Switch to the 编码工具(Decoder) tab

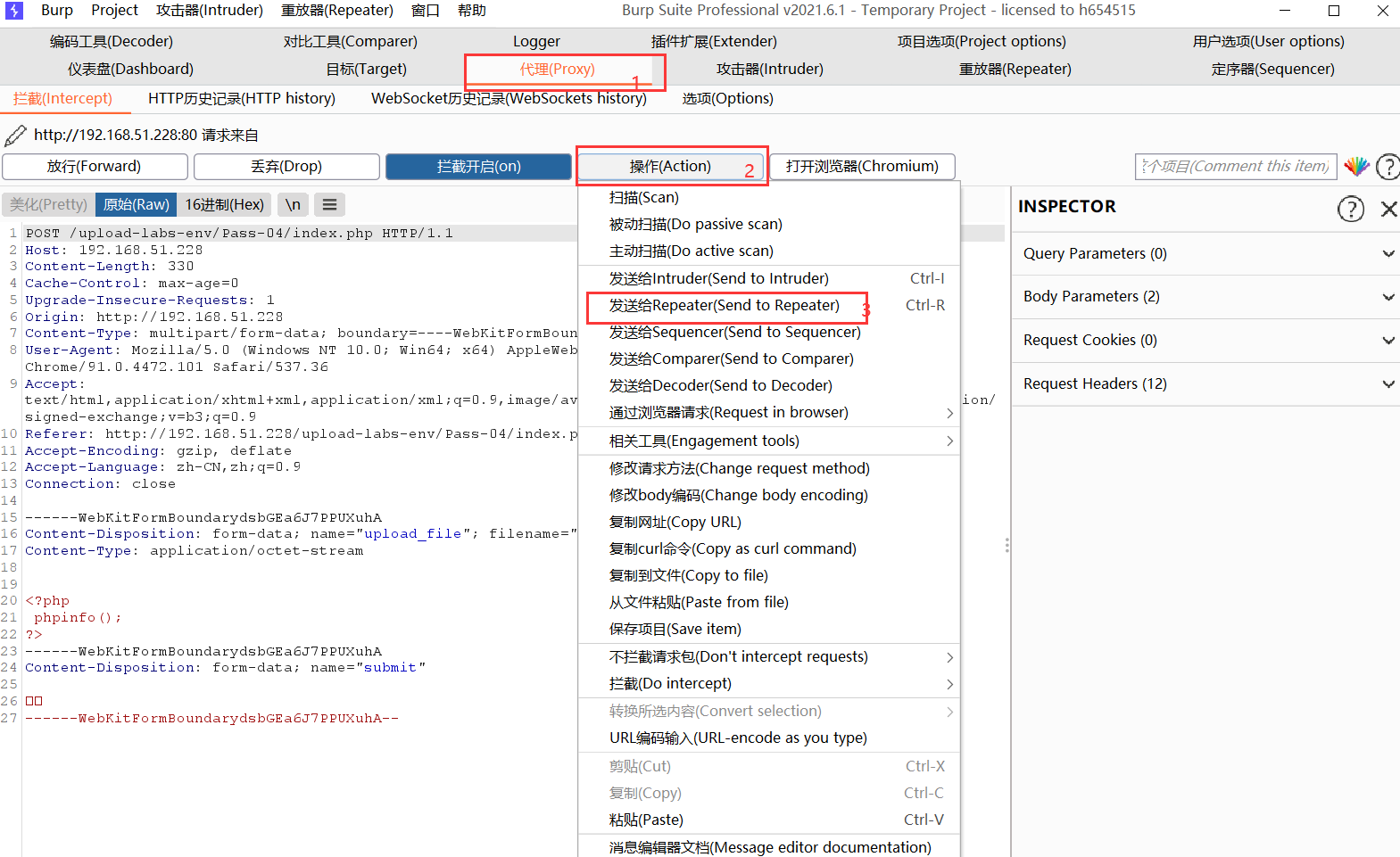[112, 42]
